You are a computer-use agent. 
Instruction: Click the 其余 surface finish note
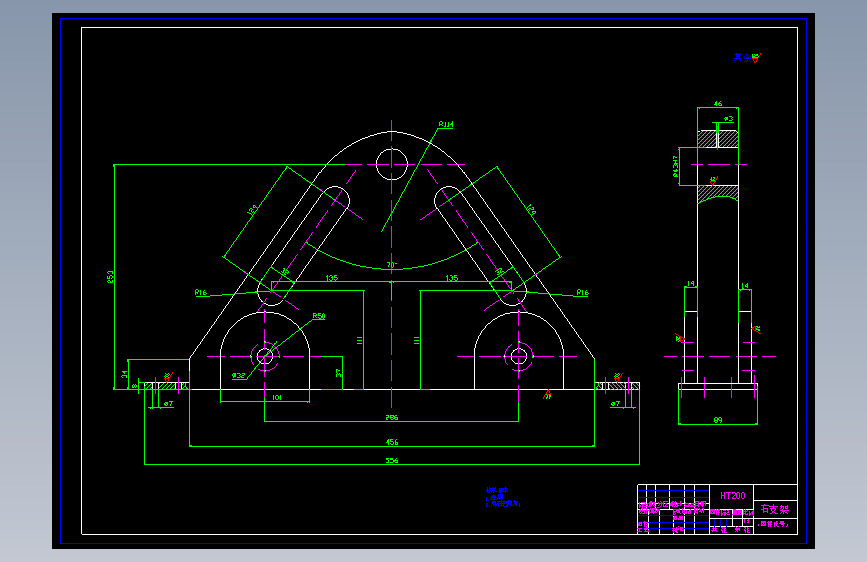tap(743, 58)
